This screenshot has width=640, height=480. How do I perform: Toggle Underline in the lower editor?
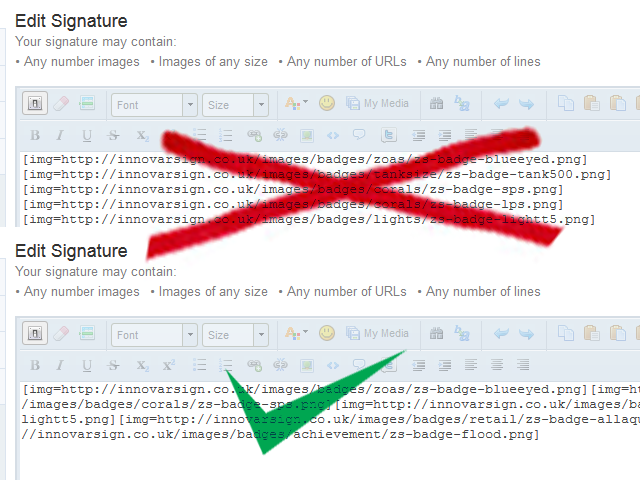[86, 365]
